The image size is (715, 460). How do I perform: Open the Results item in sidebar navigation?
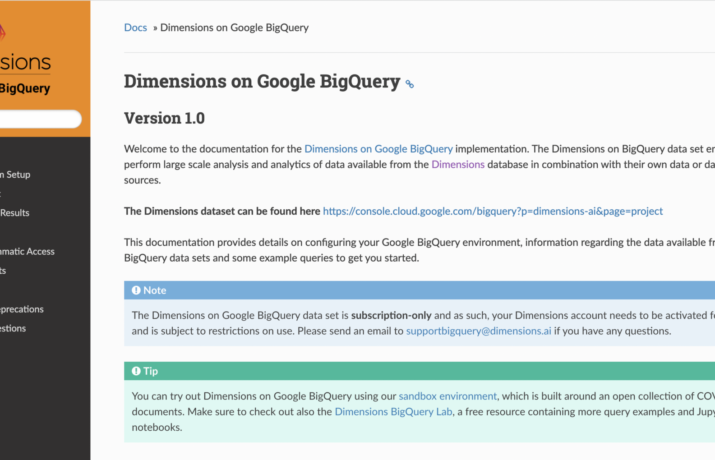click(16, 213)
